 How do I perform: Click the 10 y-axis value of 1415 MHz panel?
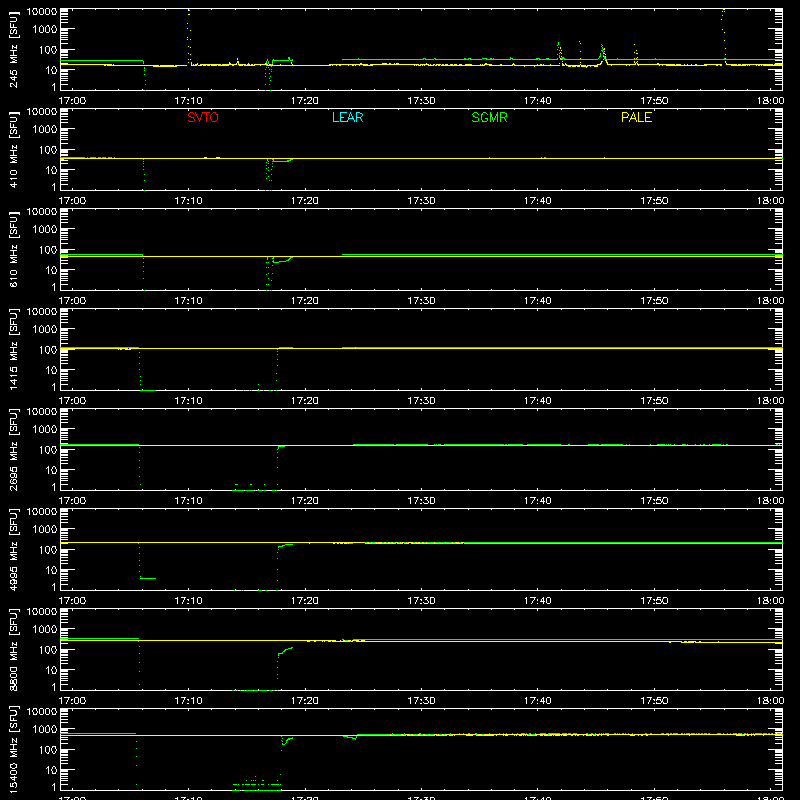click(x=51, y=370)
